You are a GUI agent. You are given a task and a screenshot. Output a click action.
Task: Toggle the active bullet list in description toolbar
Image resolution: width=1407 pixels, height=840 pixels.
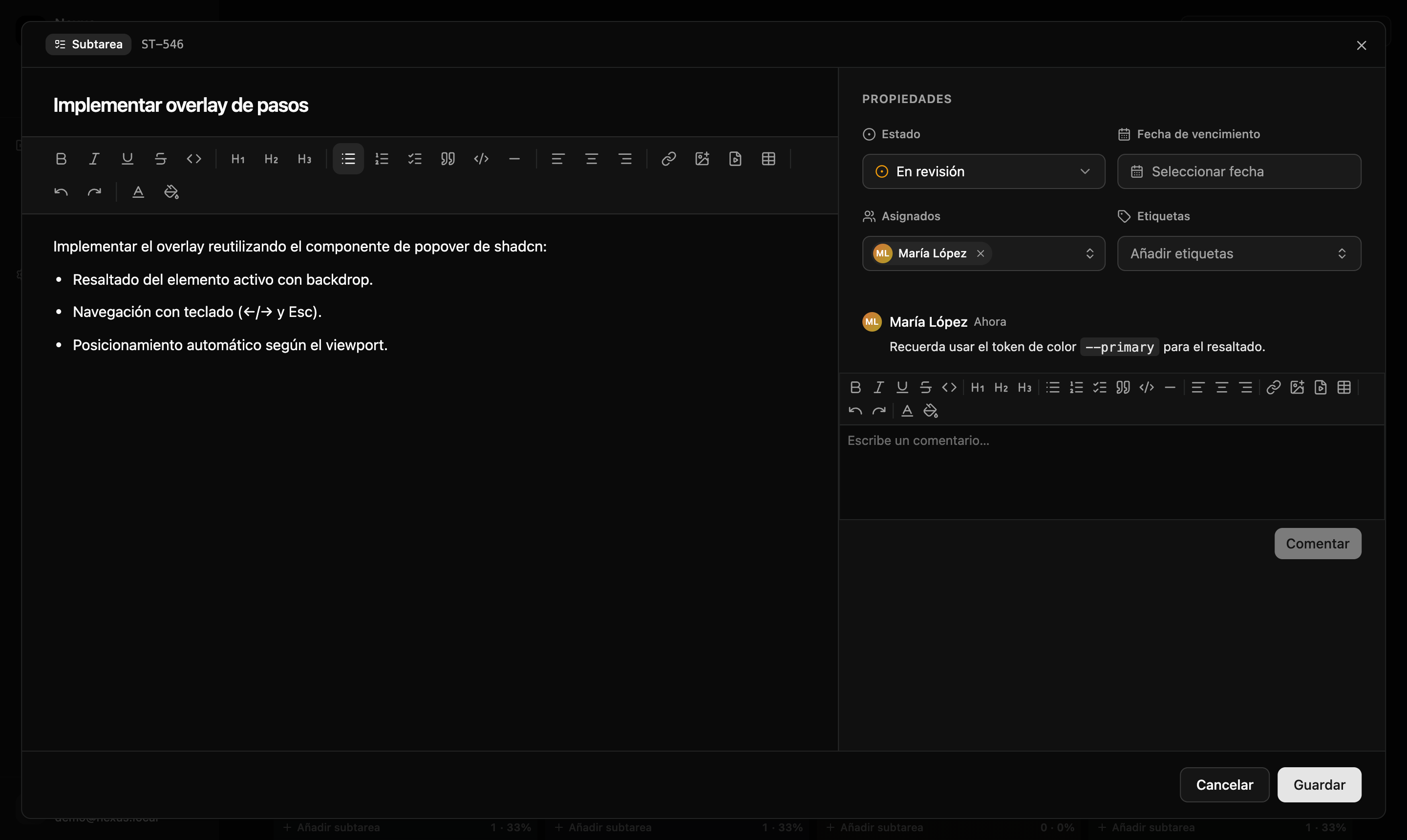coord(348,159)
